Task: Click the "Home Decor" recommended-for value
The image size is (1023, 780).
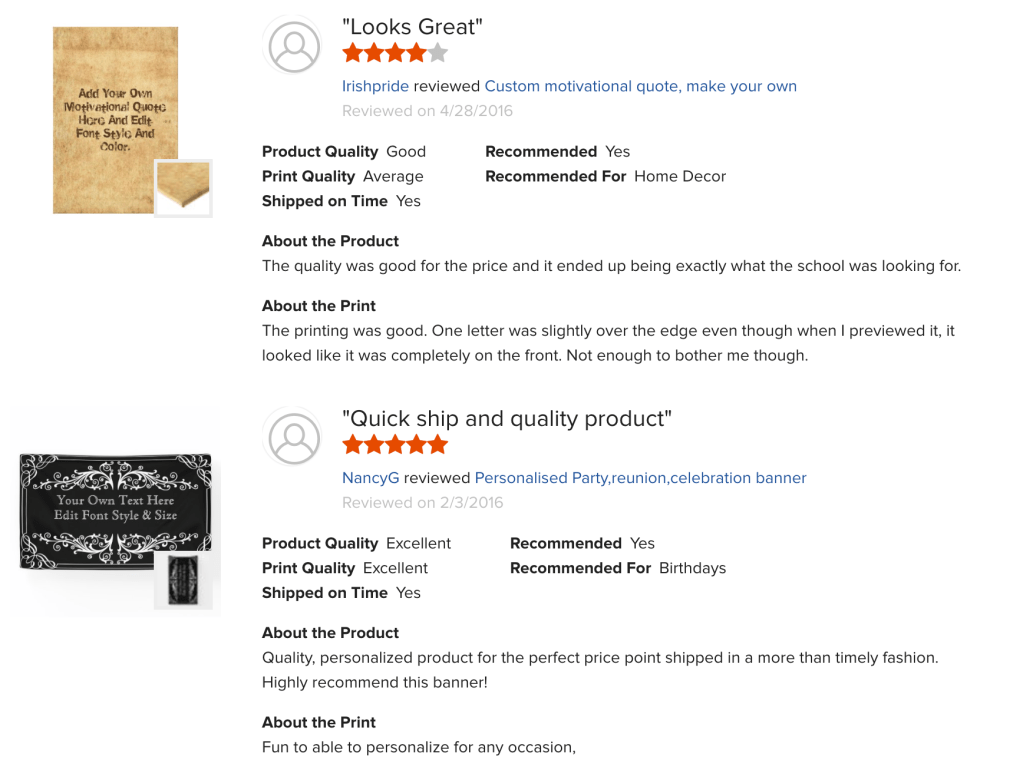Action: [680, 176]
